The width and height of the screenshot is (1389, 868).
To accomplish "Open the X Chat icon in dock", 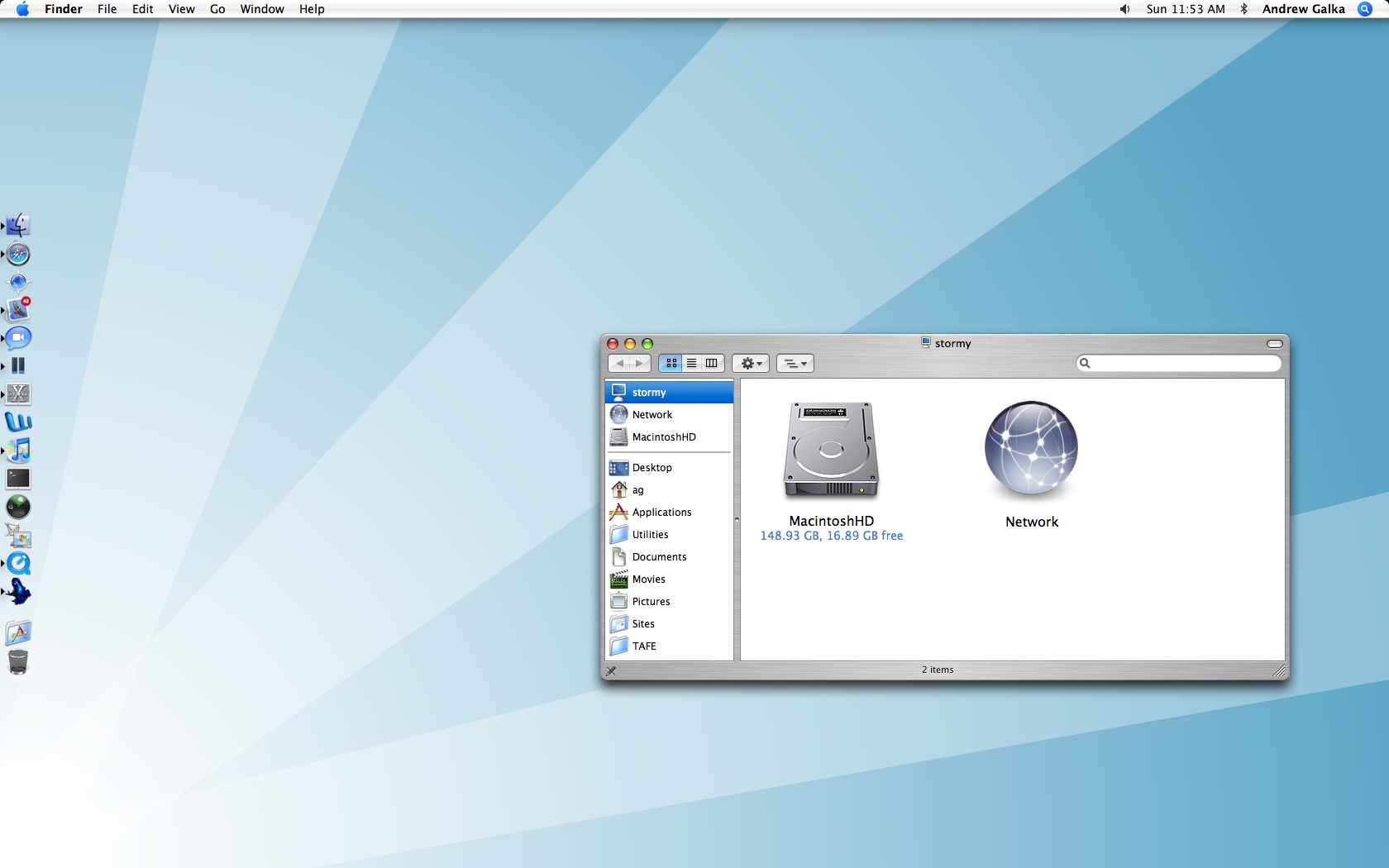I will point(18,394).
